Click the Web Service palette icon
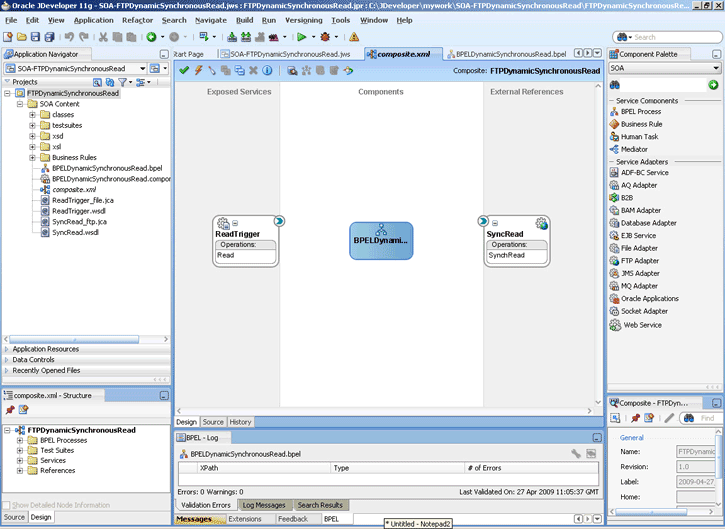 coord(616,325)
